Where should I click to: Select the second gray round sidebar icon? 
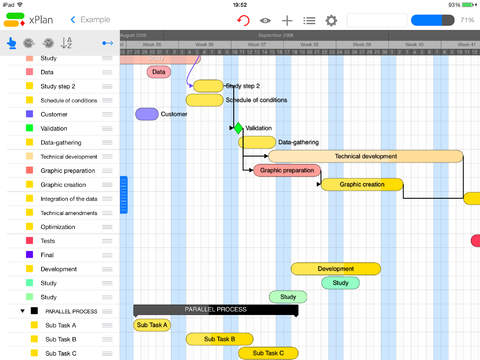click(48, 43)
